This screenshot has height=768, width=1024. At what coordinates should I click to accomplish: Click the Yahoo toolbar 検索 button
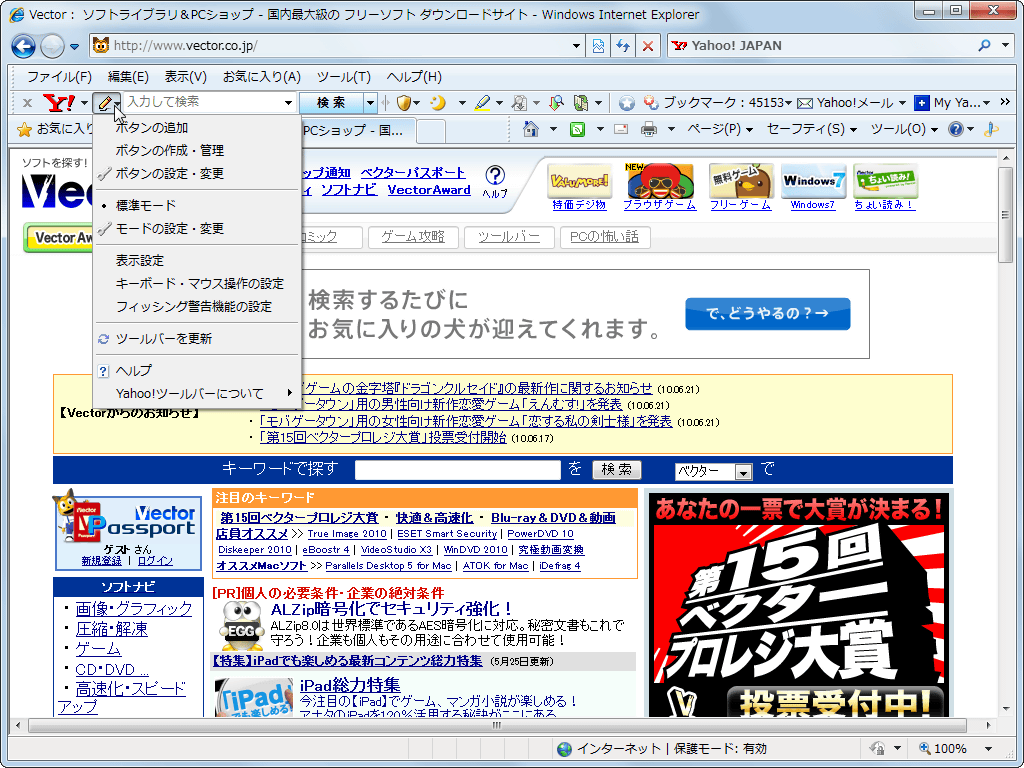(331, 103)
